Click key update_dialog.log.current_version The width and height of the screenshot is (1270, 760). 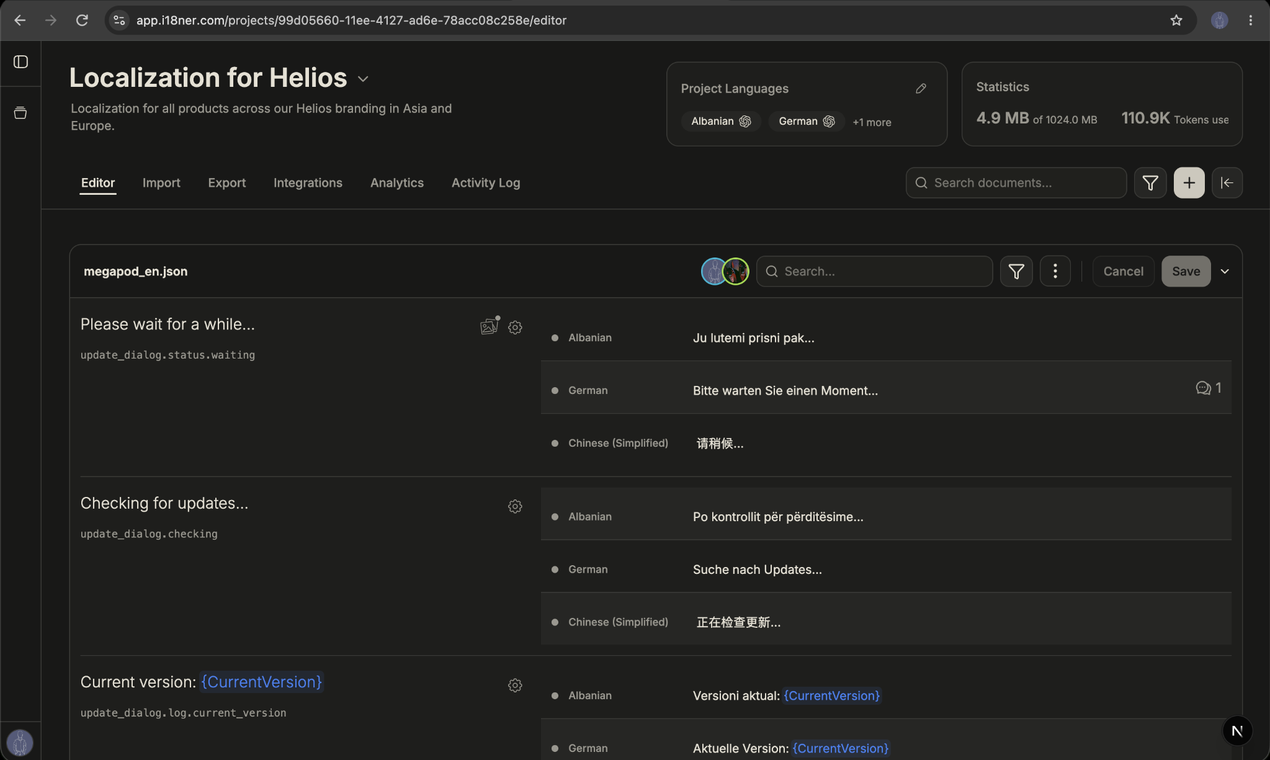coord(183,713)
